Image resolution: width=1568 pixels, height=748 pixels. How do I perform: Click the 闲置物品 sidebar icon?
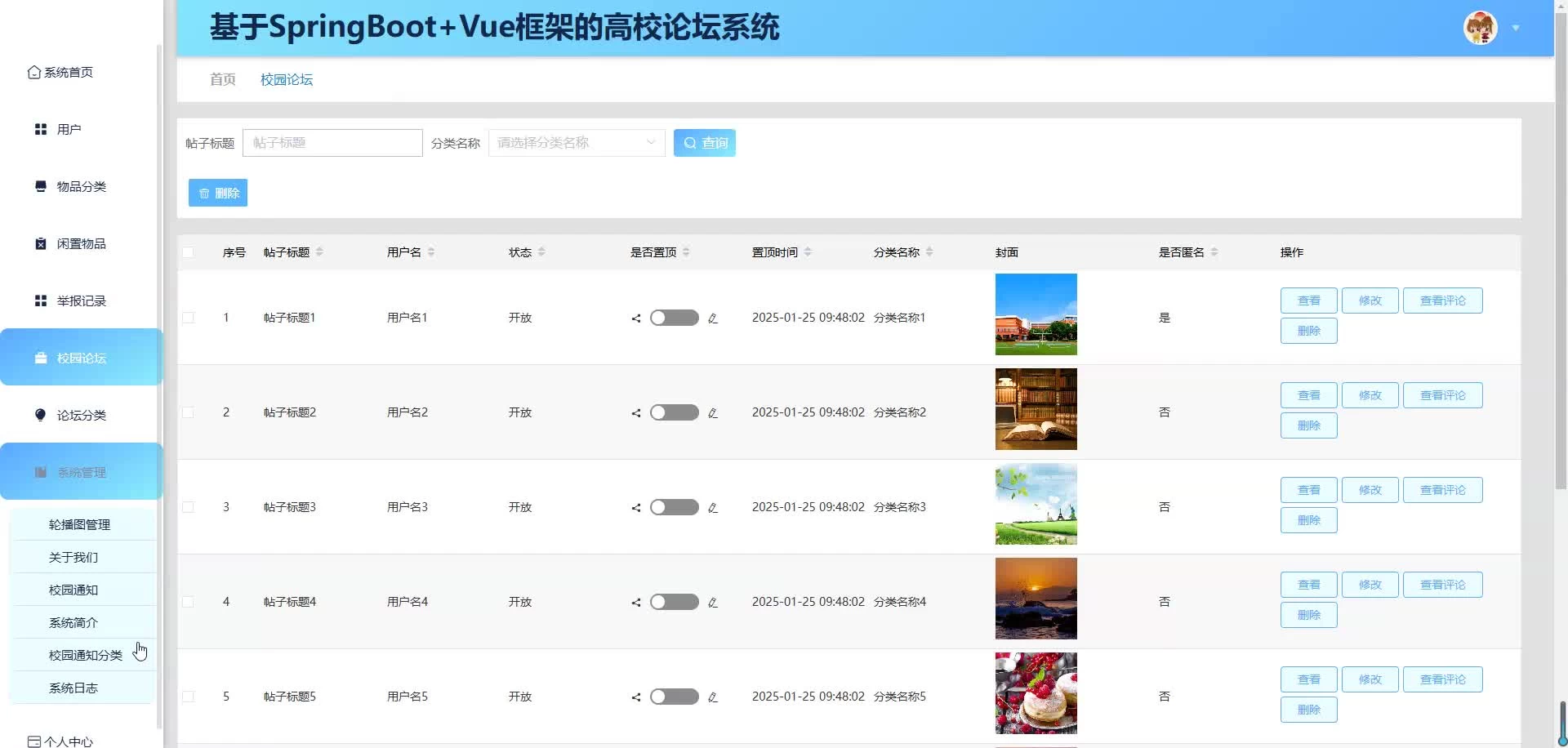click(41, 244)
